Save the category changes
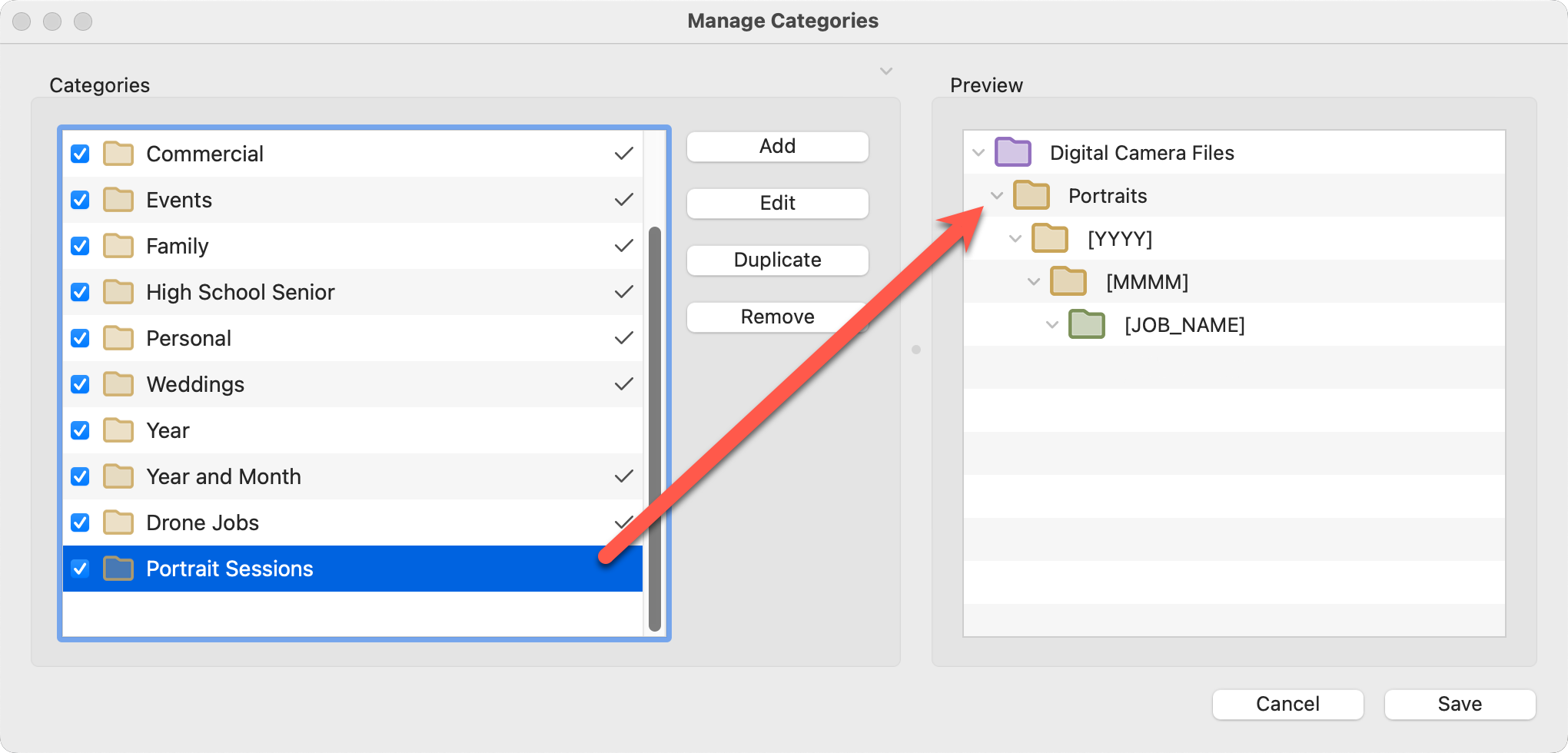This screenshot has width=1568, height=753. [x=1459, y=704]
